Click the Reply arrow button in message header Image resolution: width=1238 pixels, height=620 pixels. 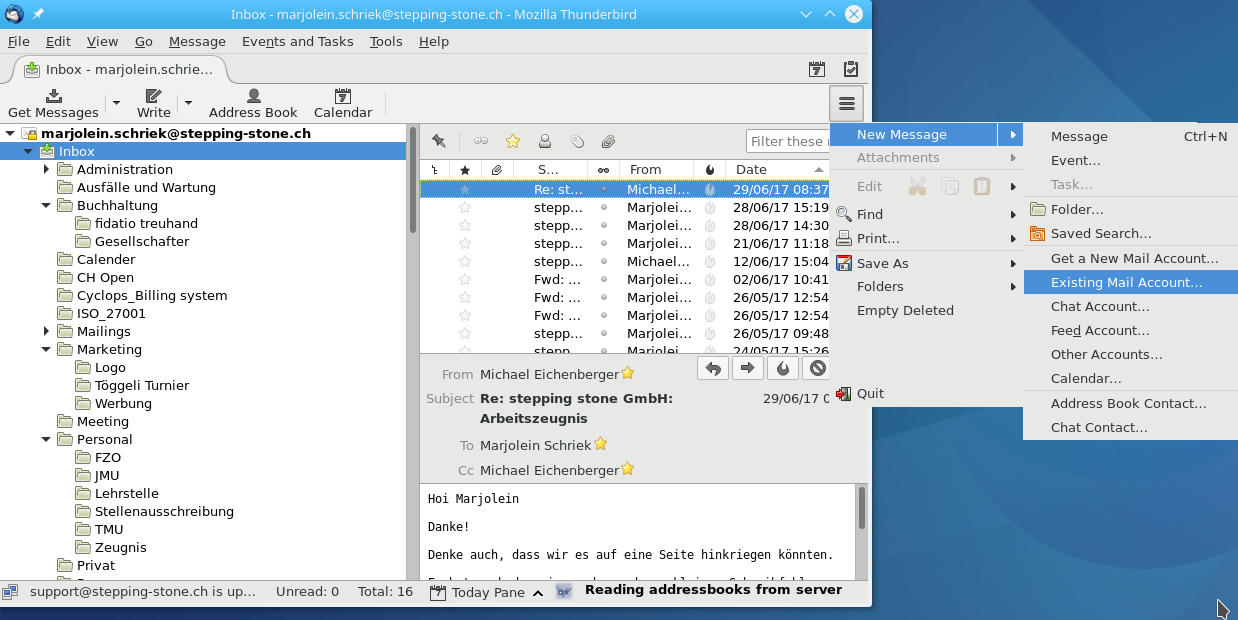pyautogui.click(x=712, y=368)
